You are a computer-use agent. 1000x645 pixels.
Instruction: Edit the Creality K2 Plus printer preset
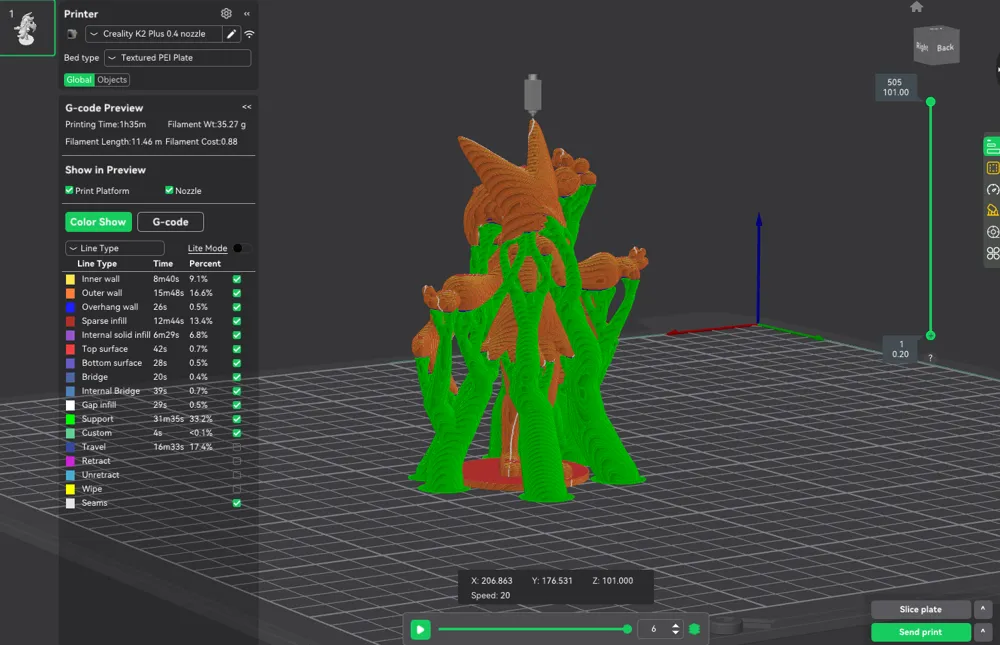[x=232, y=34]
